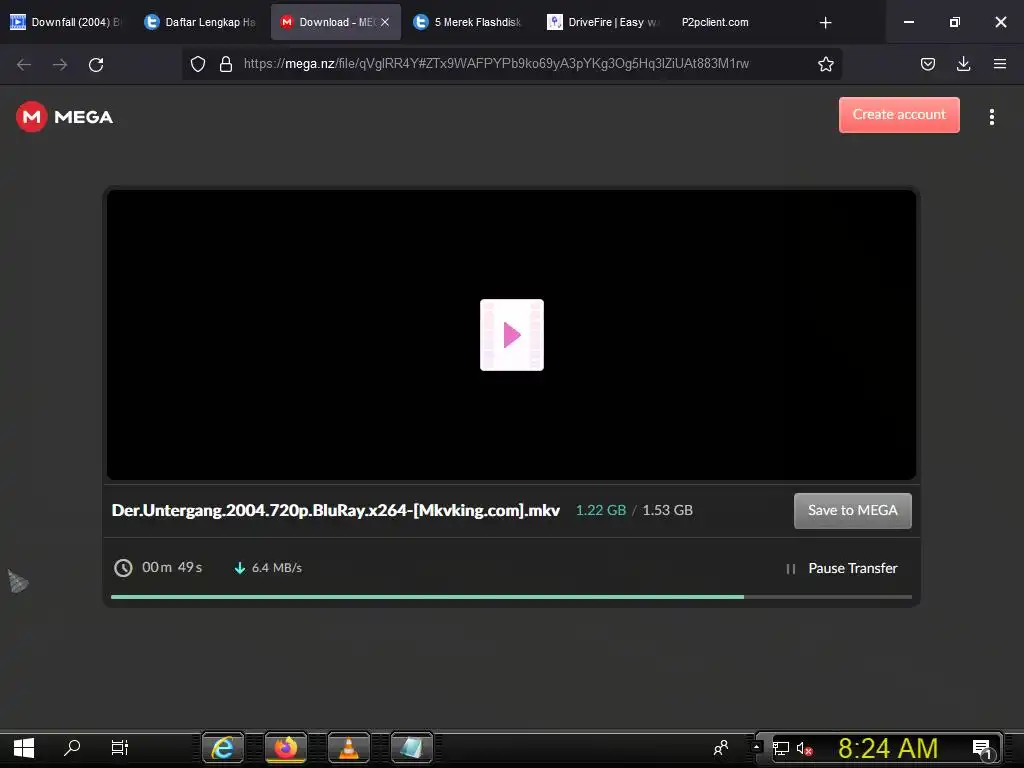This screenshot has width=1024, height=768.
Task: Click the browser back arrow
Action: coord(24,64)
